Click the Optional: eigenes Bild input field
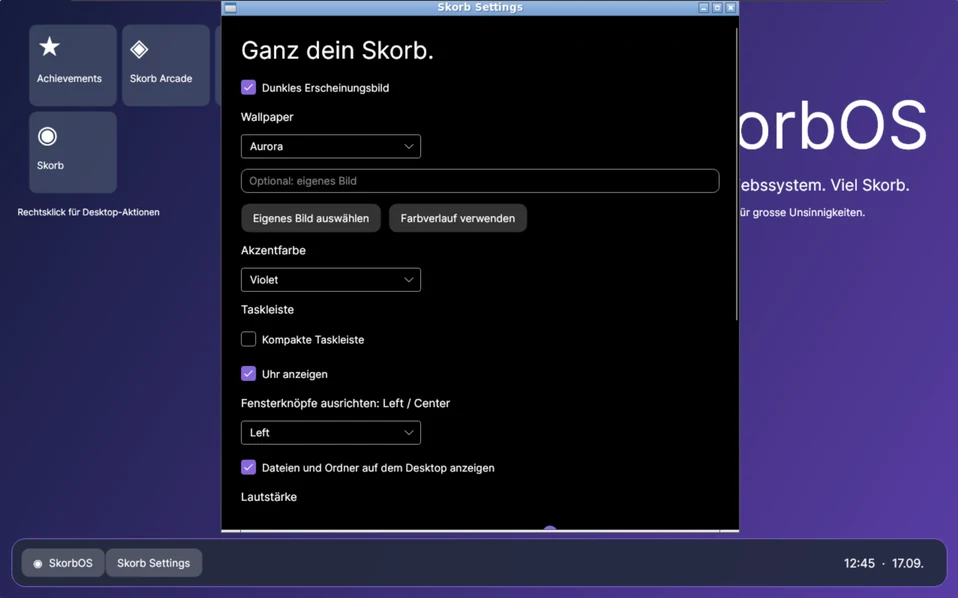 pyautogui.click(x=480, y=181)
